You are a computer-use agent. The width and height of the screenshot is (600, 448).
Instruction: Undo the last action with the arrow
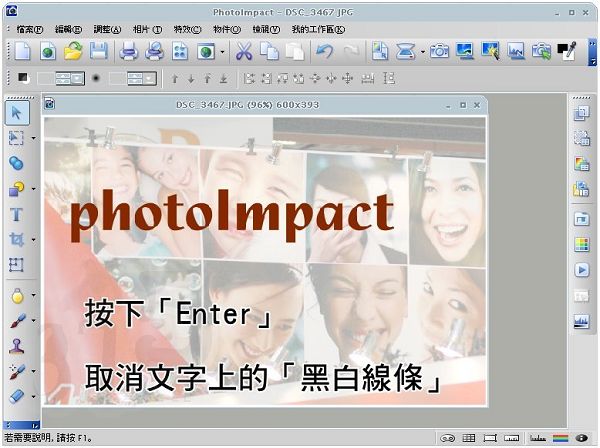pos(324,51)
